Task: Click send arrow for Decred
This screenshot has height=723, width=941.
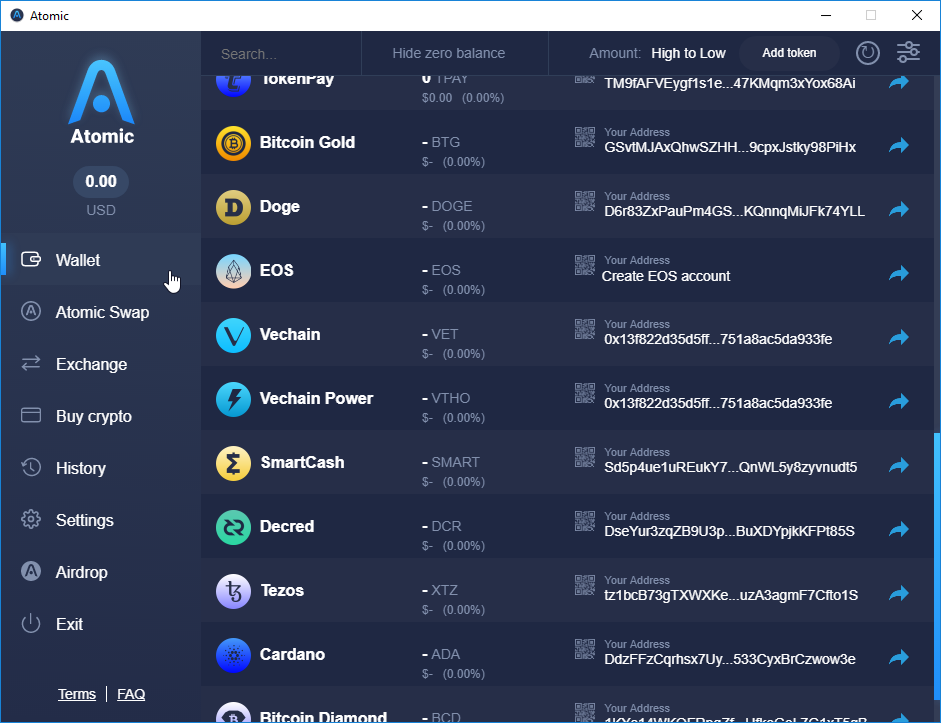Action: (x=898, y=529)
